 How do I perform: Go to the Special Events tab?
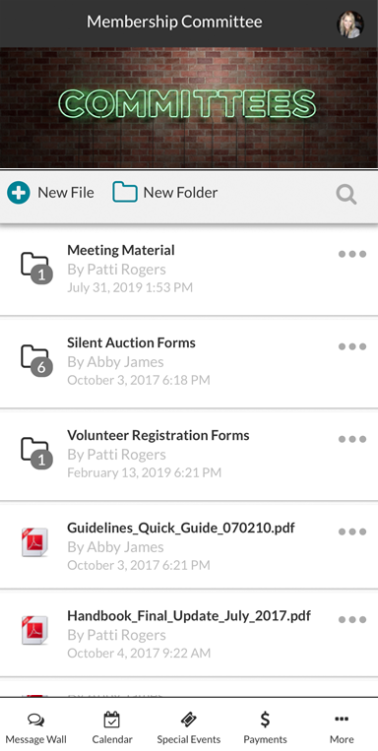189,728
